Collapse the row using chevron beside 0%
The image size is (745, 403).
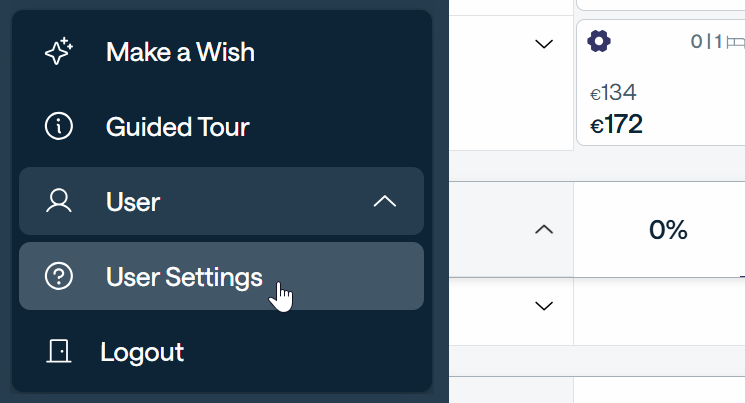[x=544, y=230]
